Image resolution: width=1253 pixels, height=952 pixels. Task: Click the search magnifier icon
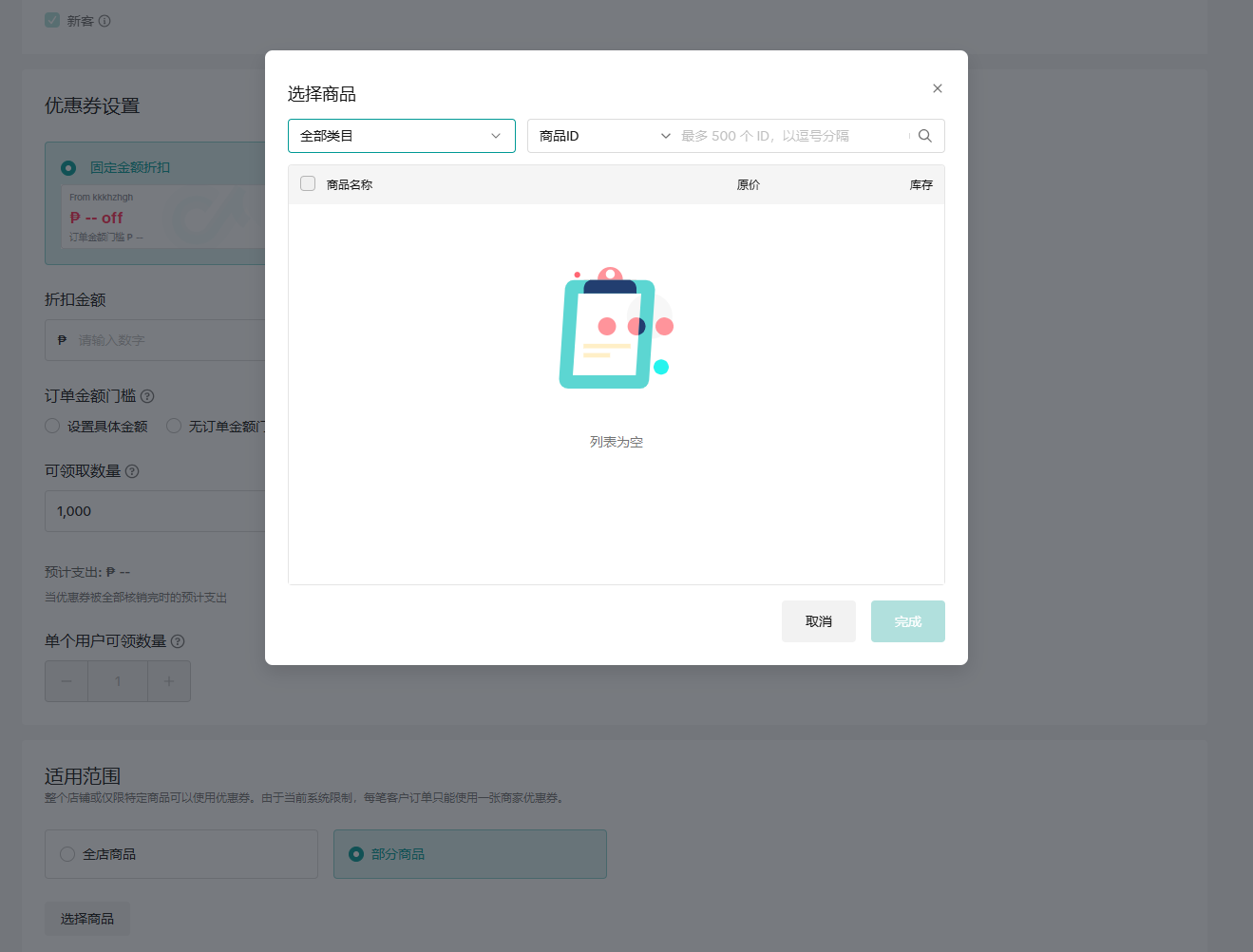click(x=924, y=136)
